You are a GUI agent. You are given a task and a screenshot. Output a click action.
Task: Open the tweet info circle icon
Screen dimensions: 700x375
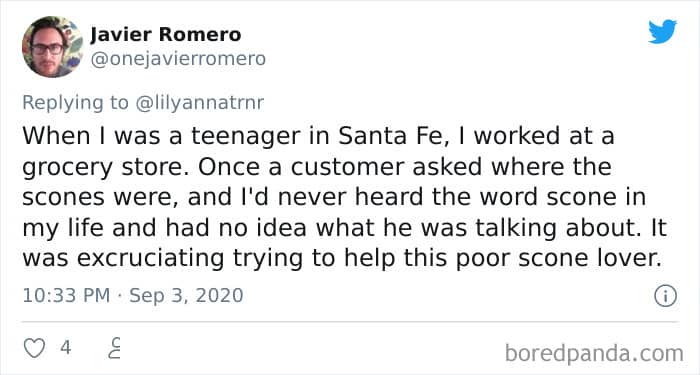pos(665,296)
